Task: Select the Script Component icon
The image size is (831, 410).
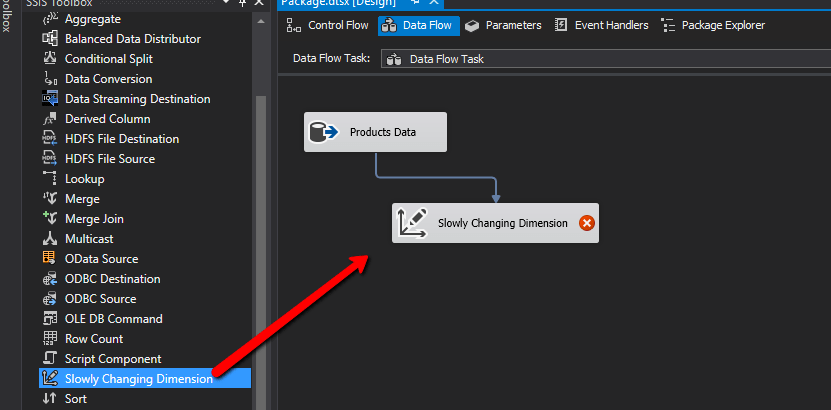Action: tap(50, 359)
